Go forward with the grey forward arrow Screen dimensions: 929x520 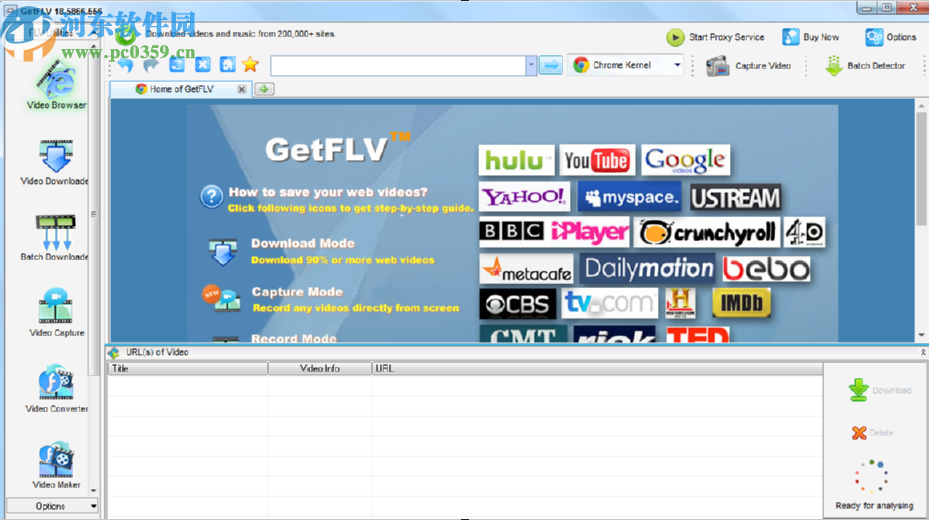click(151, 65)
